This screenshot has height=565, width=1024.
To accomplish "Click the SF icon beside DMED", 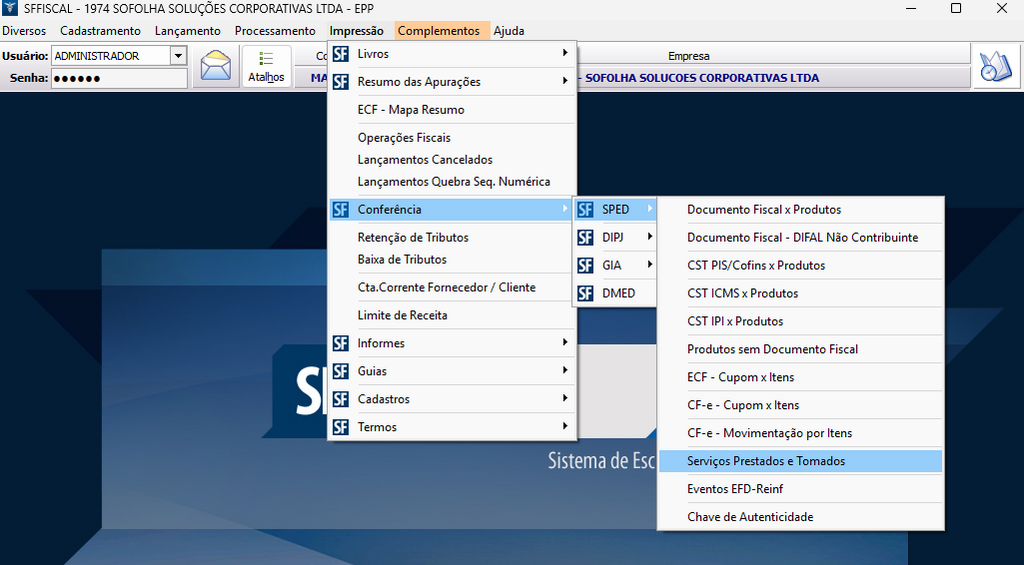I will pos(585,293).
